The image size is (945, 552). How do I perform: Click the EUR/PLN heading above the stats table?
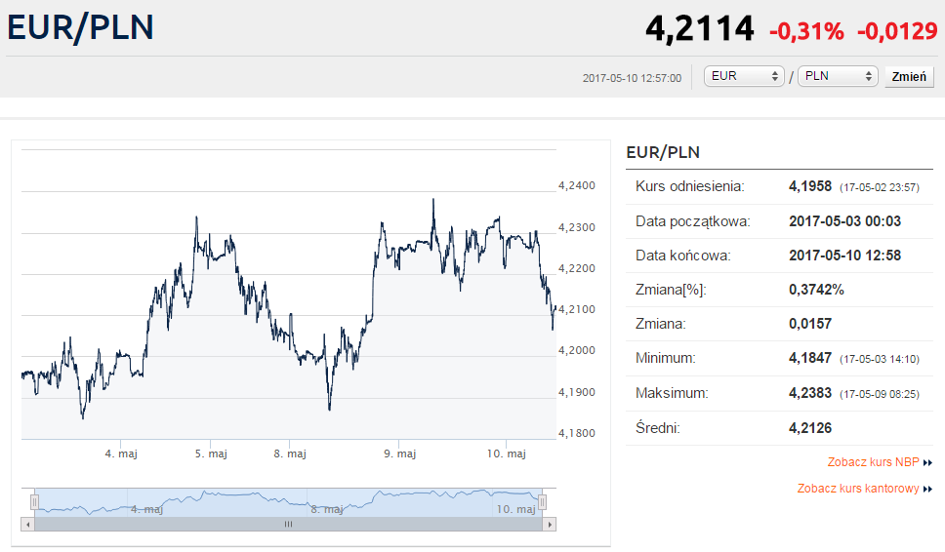663,152
